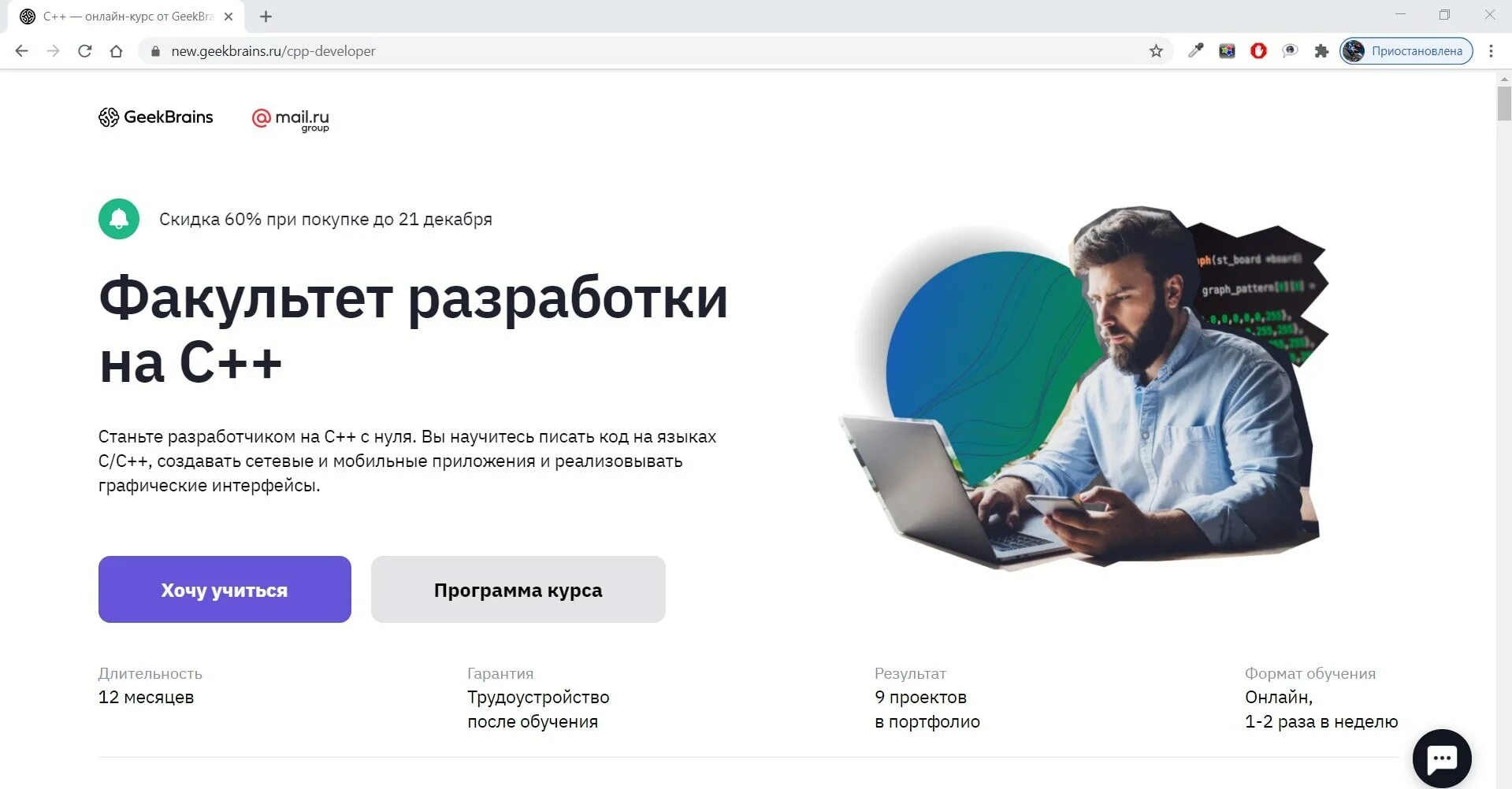Image resolution: width=1512 pixels, height=789 pixels.
Task: Open a new browser tab
Action: [x=266, y=17]
